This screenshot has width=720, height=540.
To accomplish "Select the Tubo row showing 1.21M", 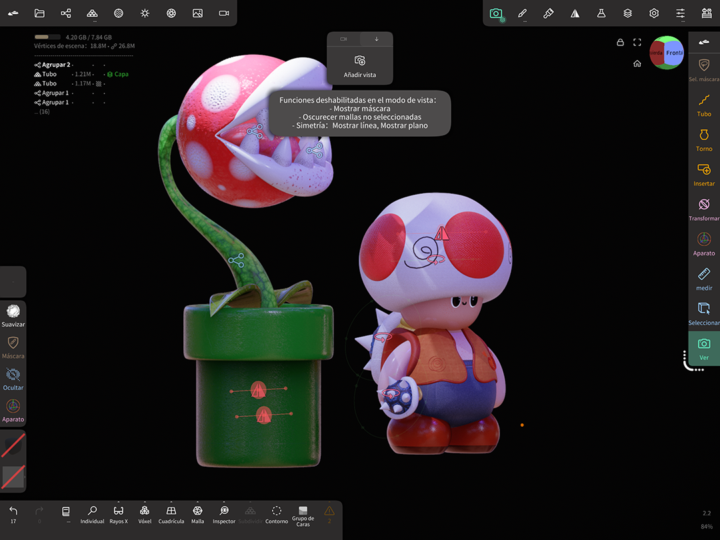I will pos(63,74).
